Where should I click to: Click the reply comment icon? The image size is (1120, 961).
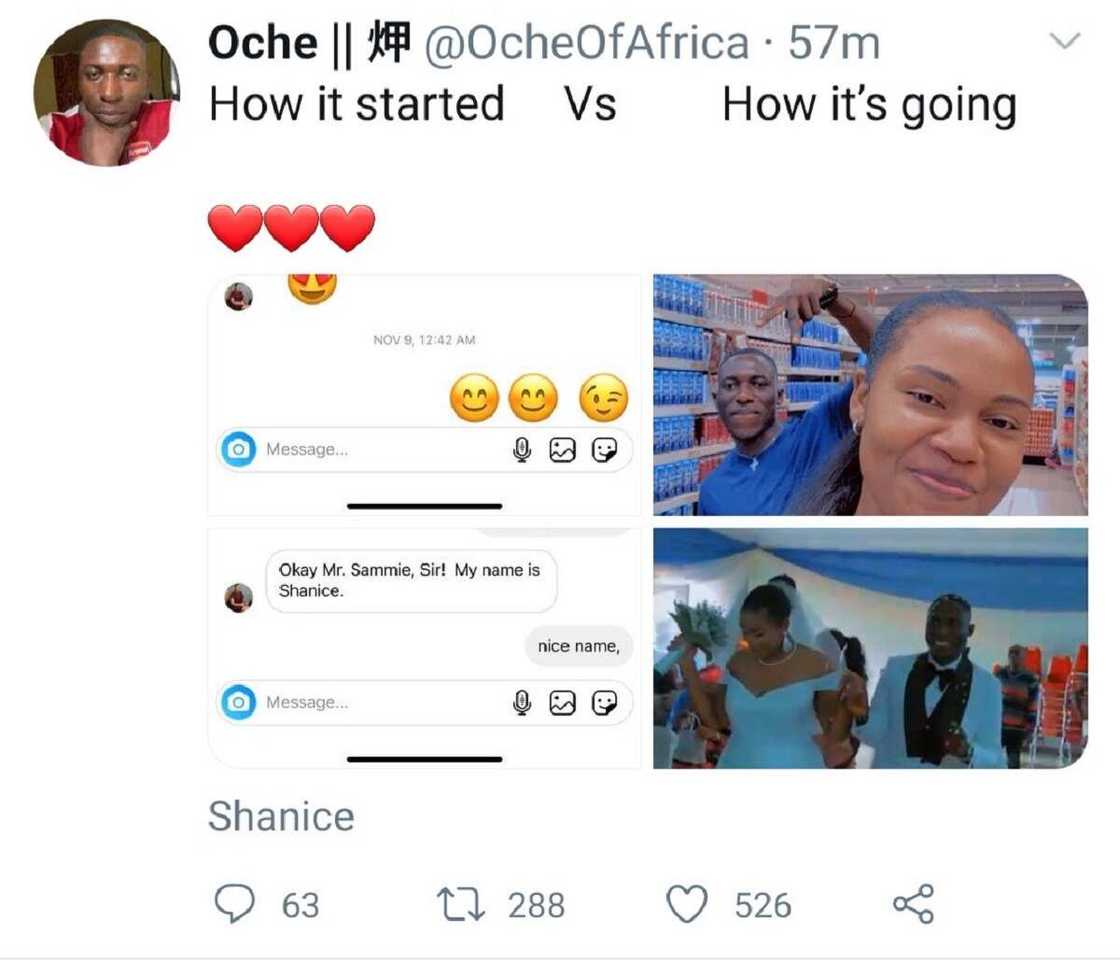point(234,905)
